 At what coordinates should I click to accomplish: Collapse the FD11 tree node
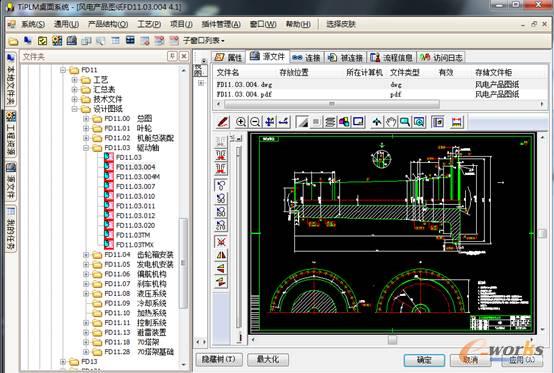pyautogui.click(x=63, y=70)
